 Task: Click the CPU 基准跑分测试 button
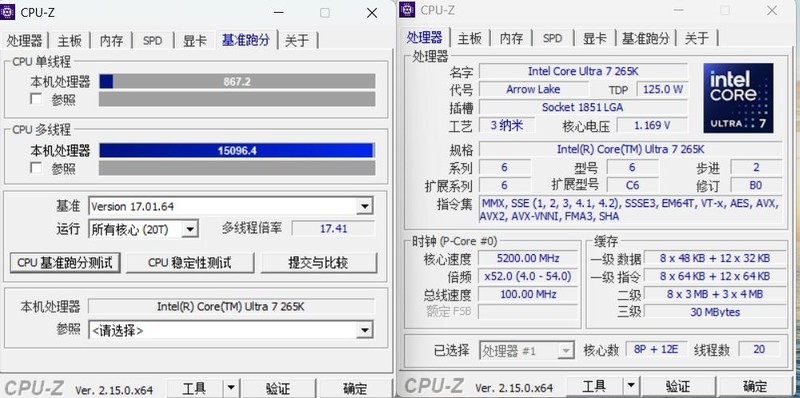coord(65,263)
